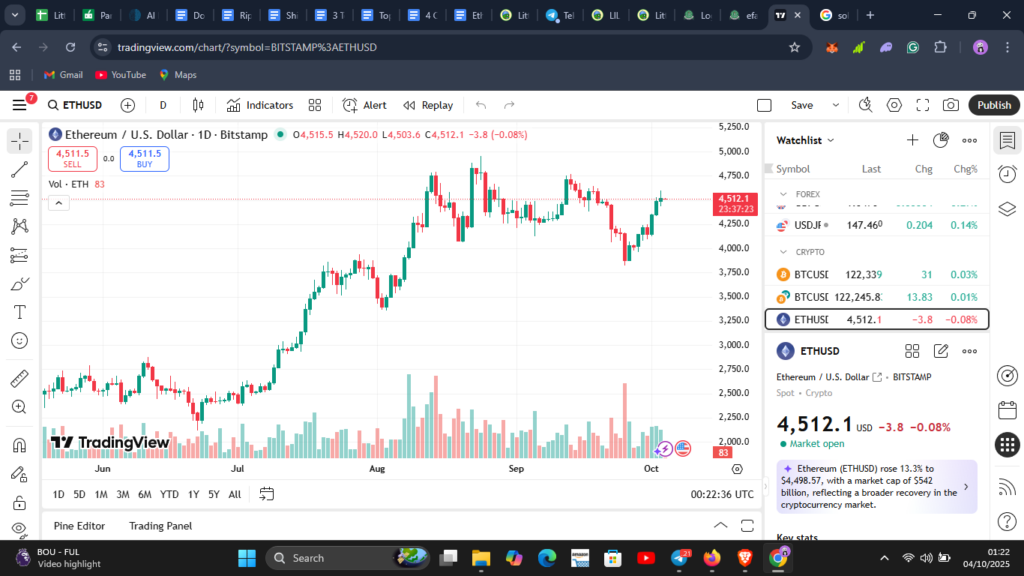Screen dimensions: 1024x576
Task: Select the Measure ruler tool
Action: [x=18, y=378]
